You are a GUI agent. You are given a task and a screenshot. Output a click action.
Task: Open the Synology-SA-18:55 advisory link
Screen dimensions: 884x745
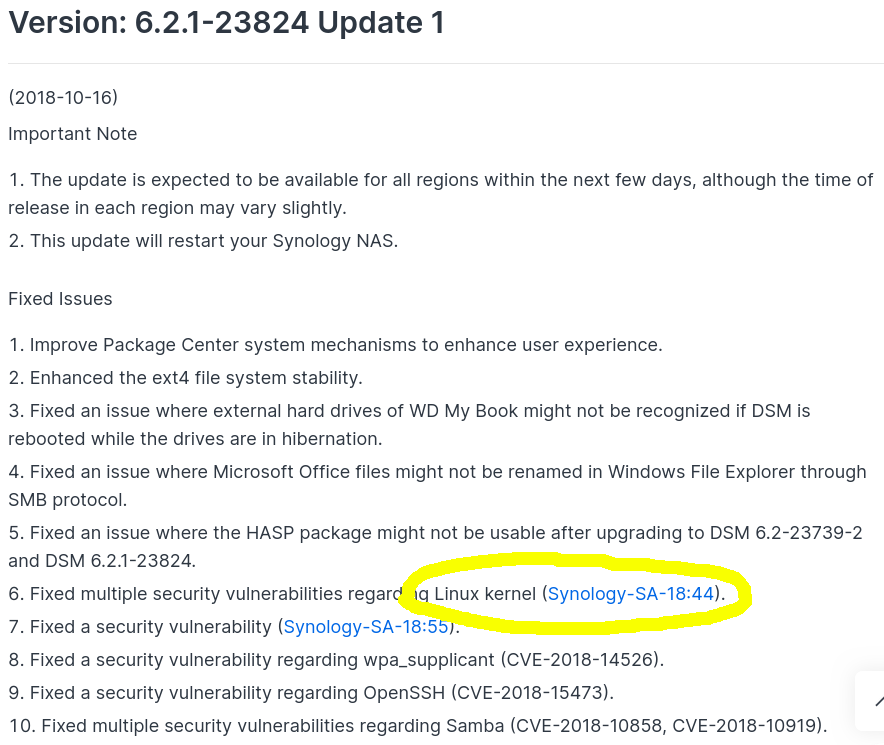(x=366, y=627)
